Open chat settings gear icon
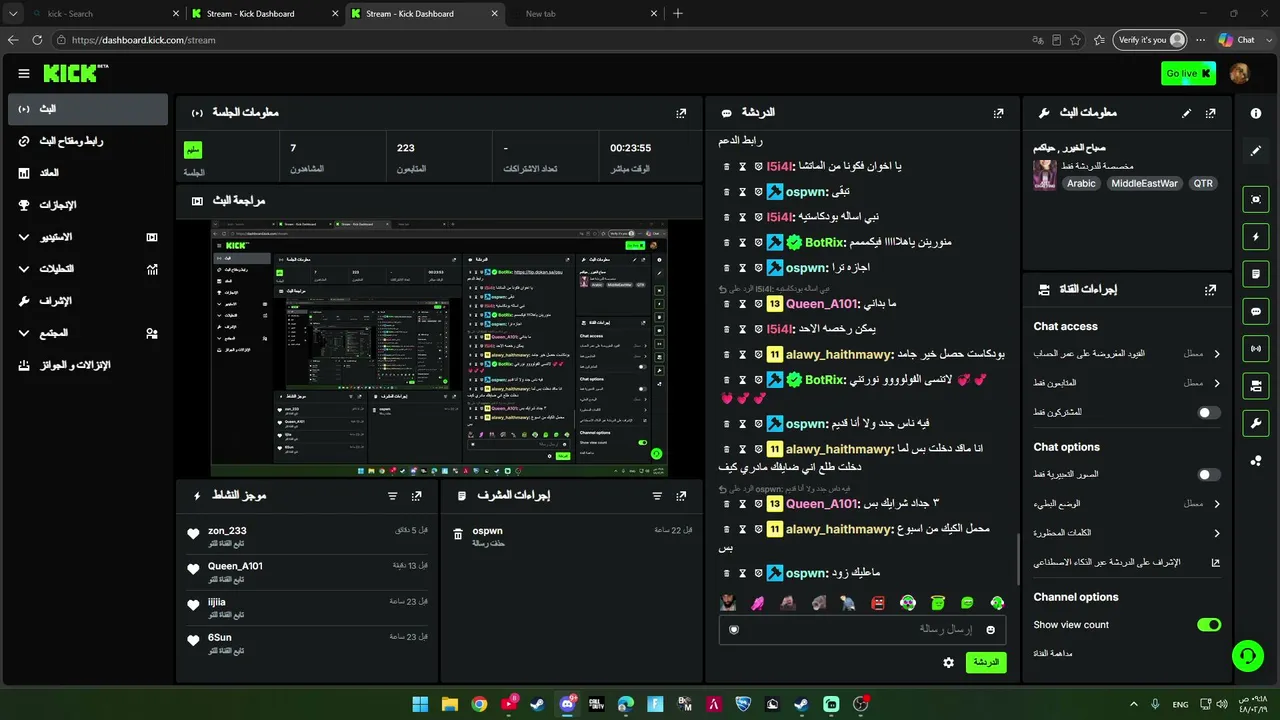The image size is (1280, 720). click(948, 662)
